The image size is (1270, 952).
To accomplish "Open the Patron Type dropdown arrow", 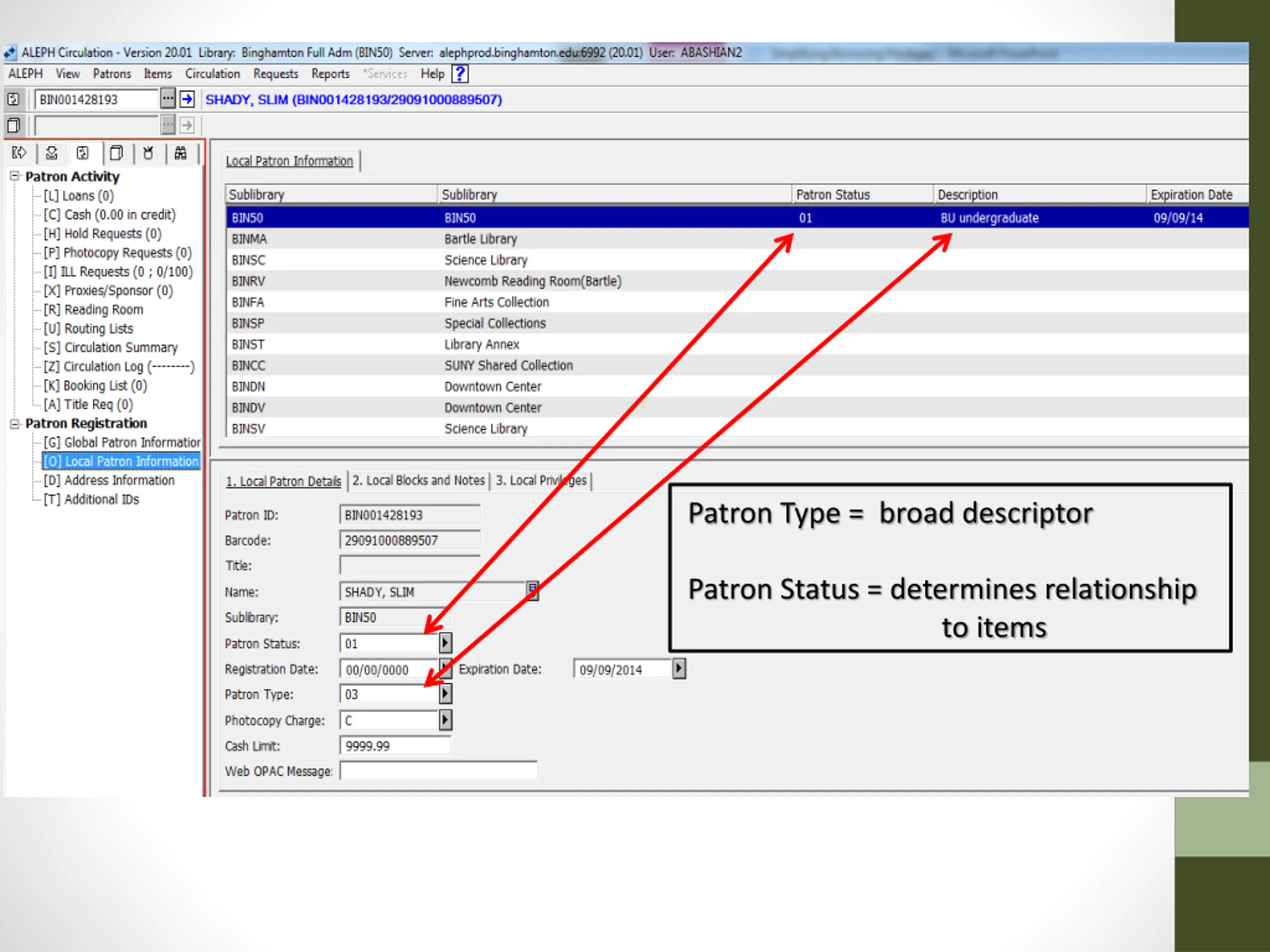I will click(445, 694).
